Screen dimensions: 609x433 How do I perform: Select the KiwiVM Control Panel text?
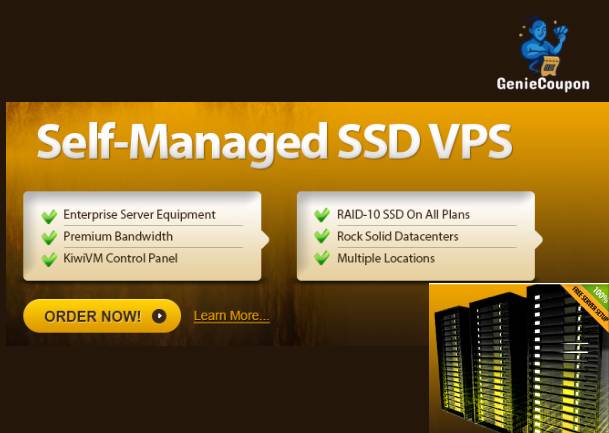coord(120,258)
